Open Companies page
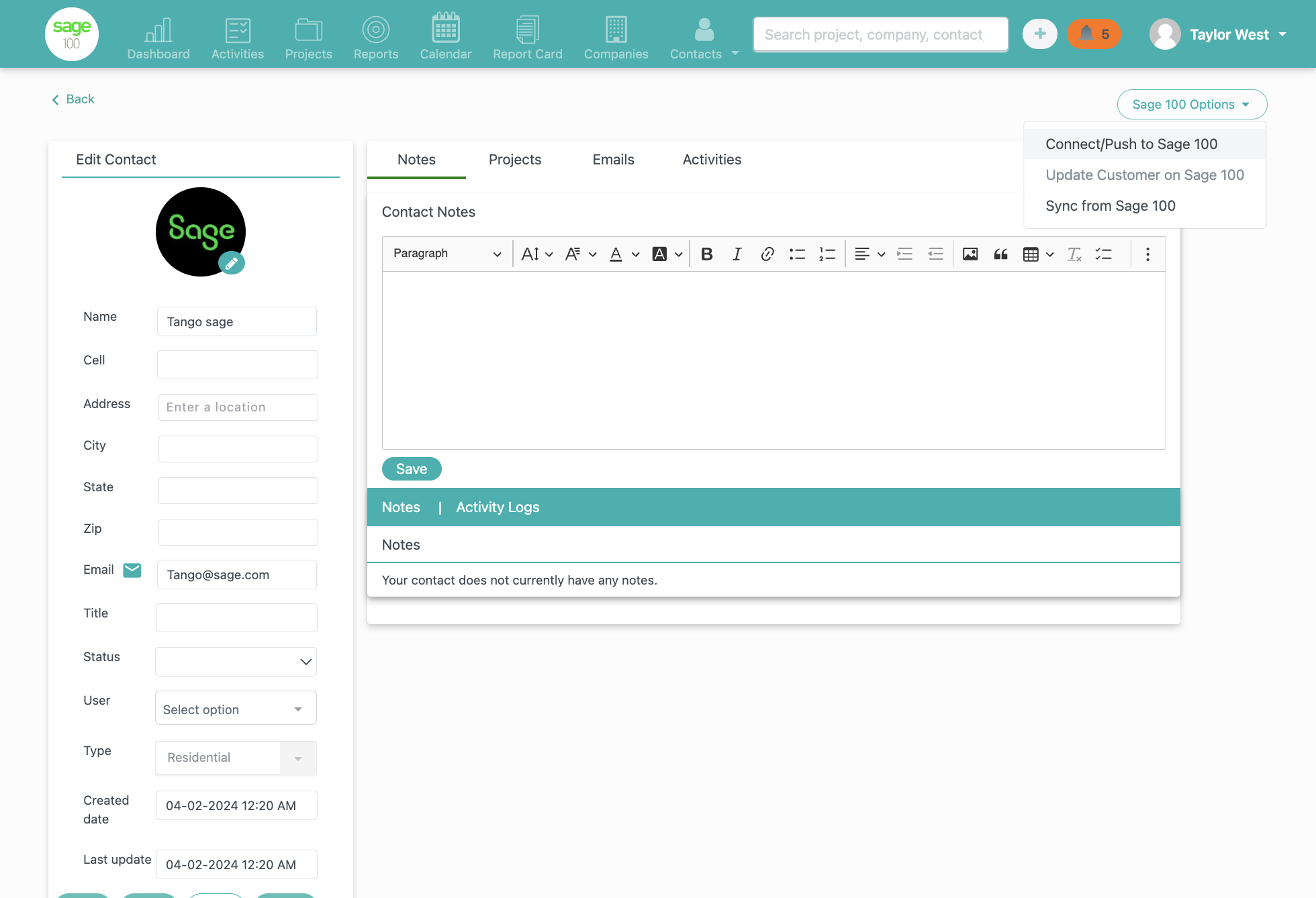The width and height of the screenshot is (1316, 898). [616, 38]
